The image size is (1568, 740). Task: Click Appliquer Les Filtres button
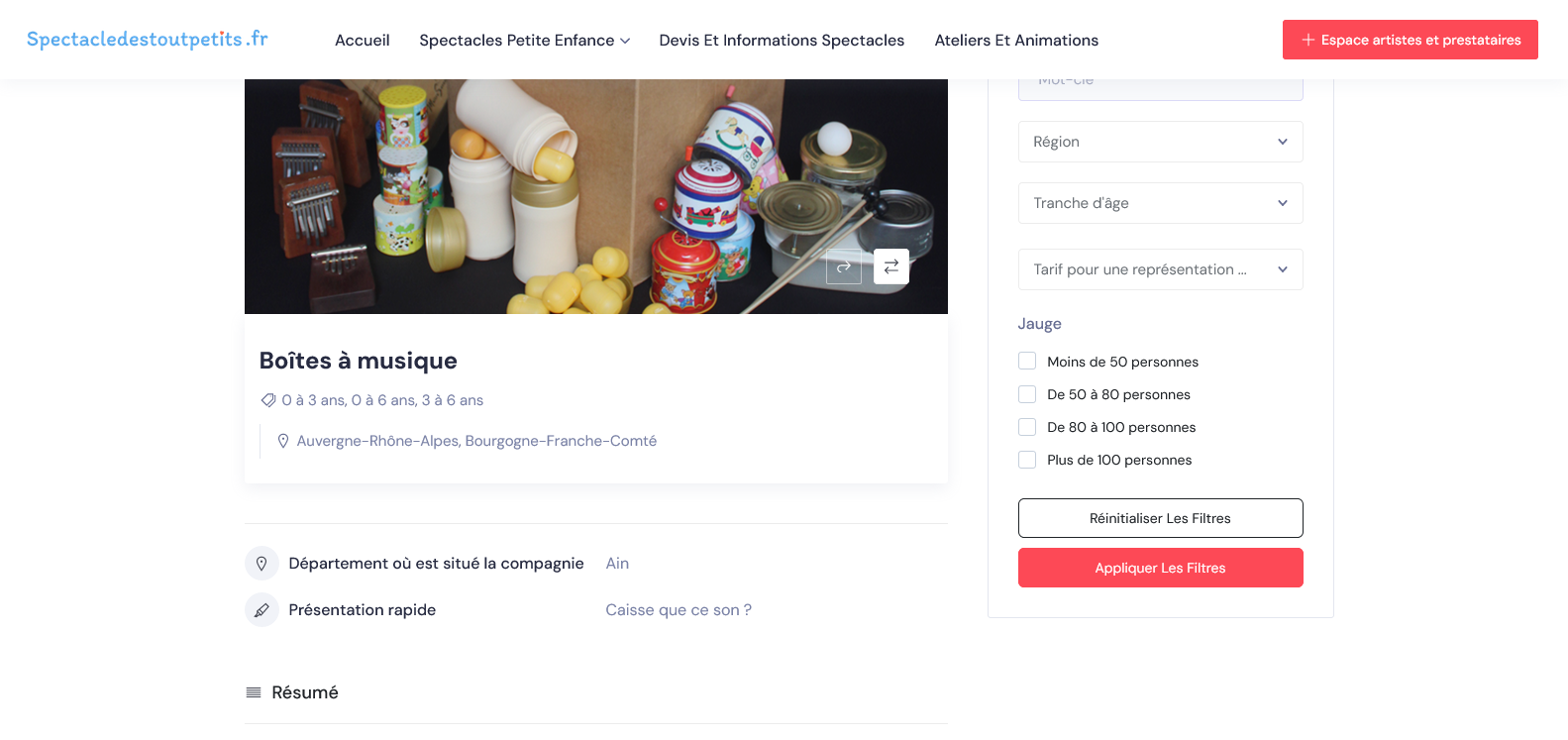point(1160,568)
